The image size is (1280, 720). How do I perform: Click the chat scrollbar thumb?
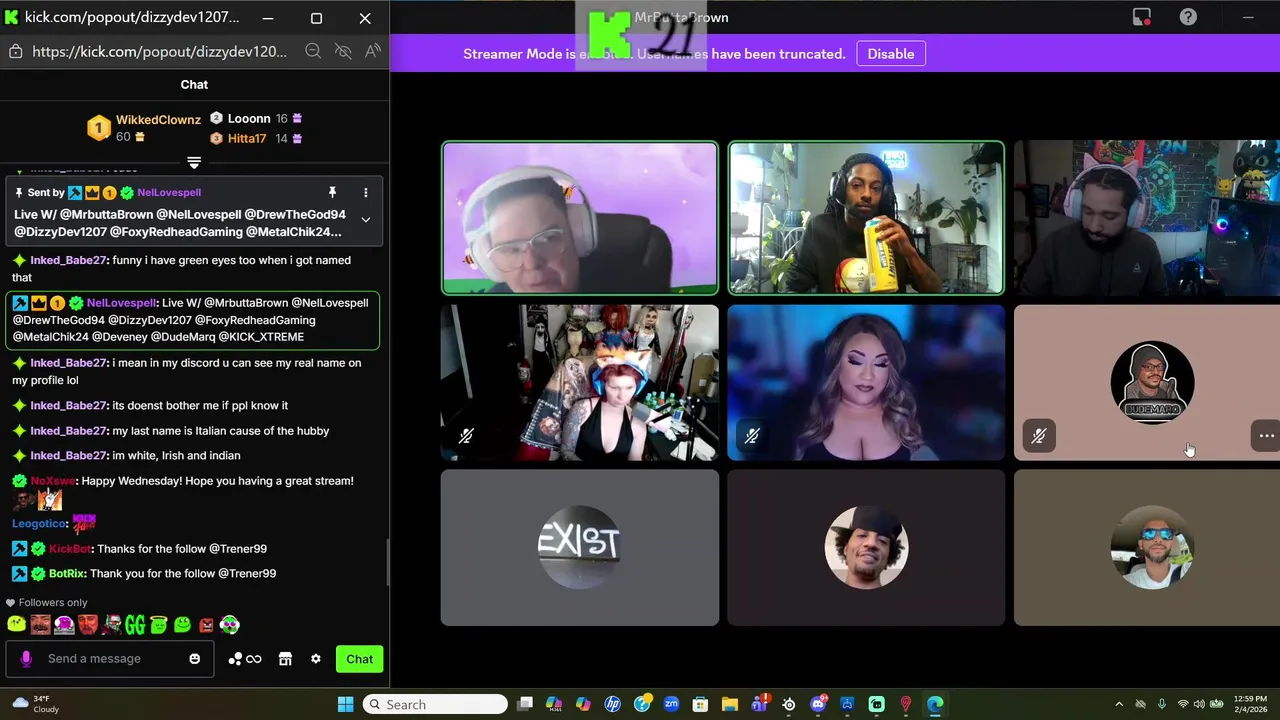point(387,563)
